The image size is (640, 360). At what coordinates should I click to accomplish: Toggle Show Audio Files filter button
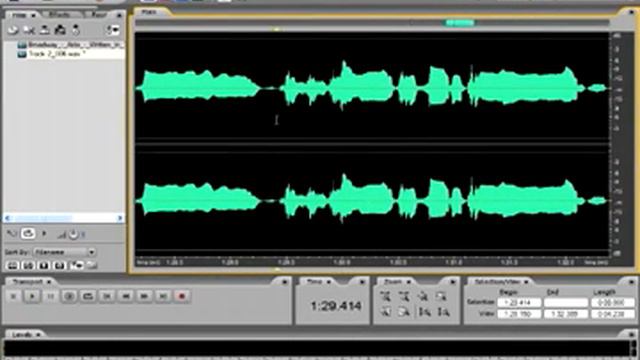tap(13, 266)
